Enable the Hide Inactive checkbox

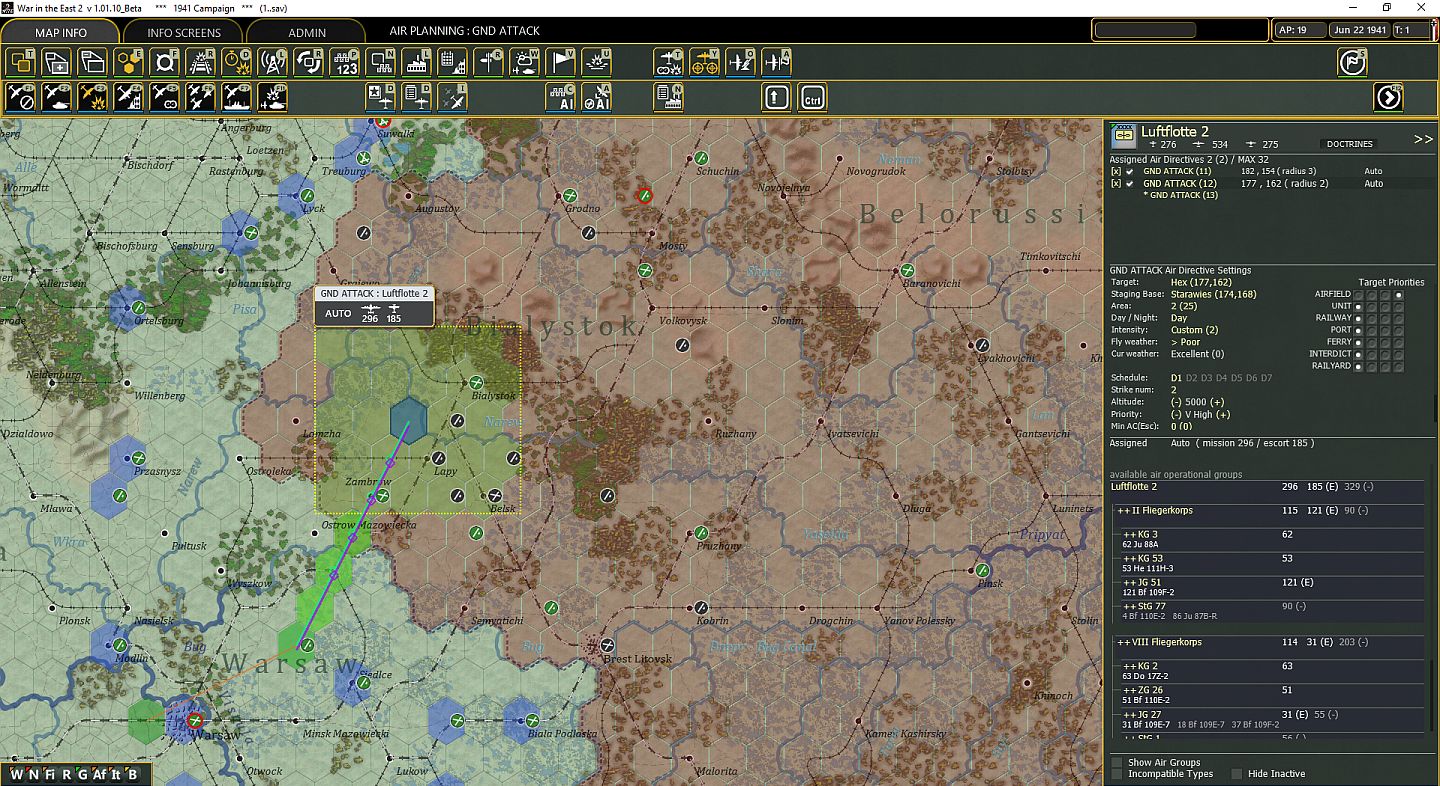tap(1237, 774)
